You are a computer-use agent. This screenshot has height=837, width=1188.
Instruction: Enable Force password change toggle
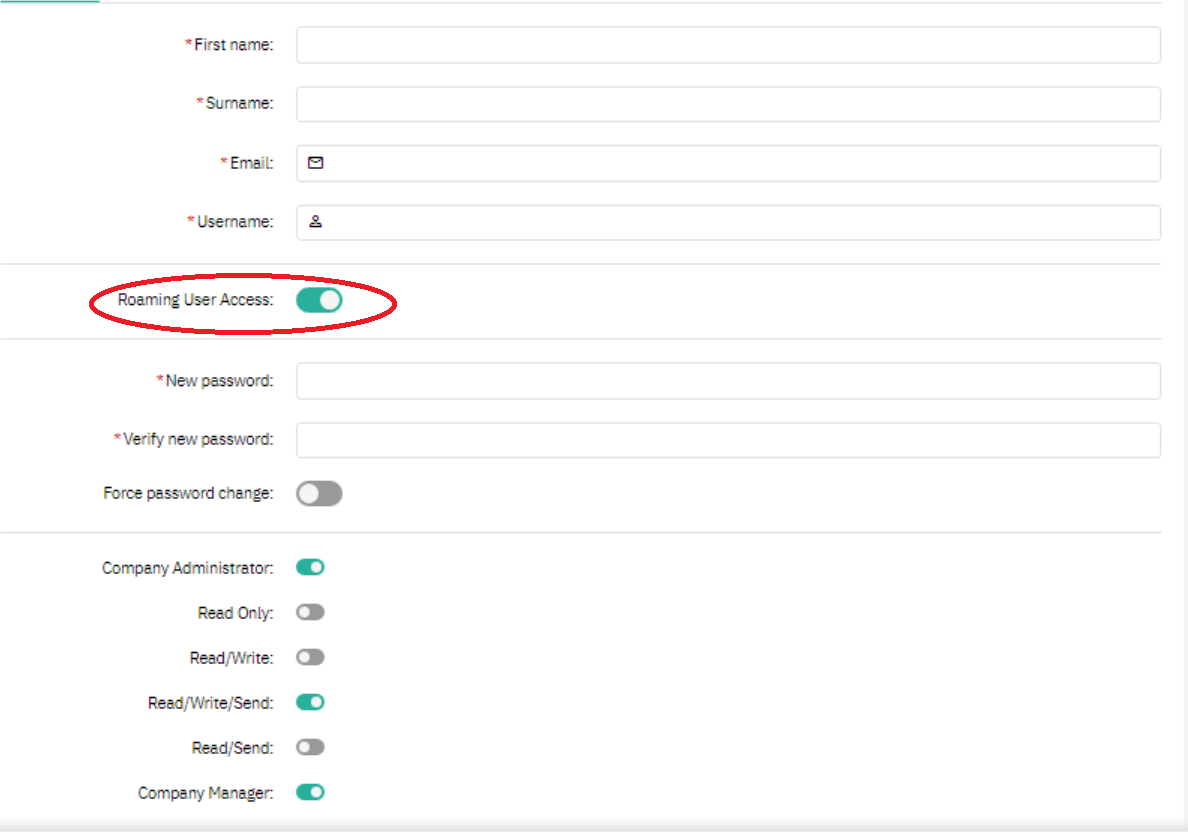point(319,494)
